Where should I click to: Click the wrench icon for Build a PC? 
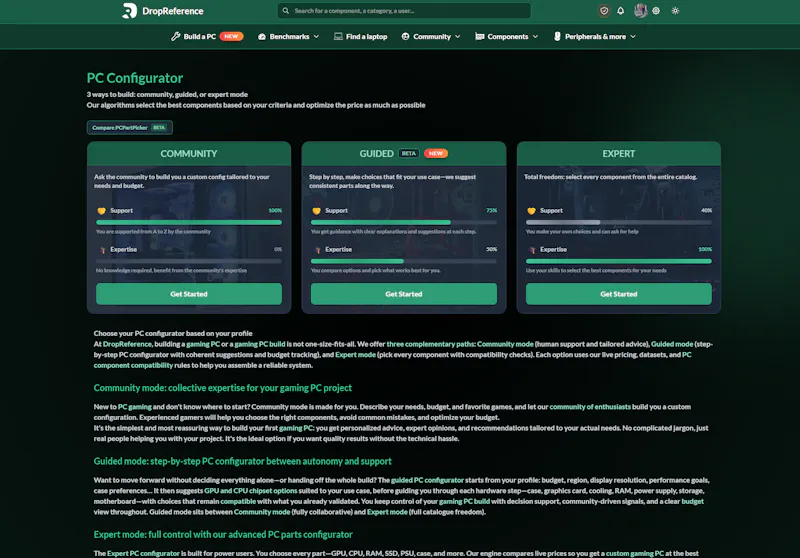(x=176, y=36)
